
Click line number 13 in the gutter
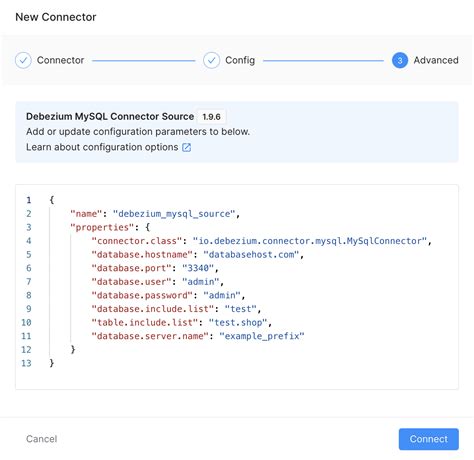(26, 363)
